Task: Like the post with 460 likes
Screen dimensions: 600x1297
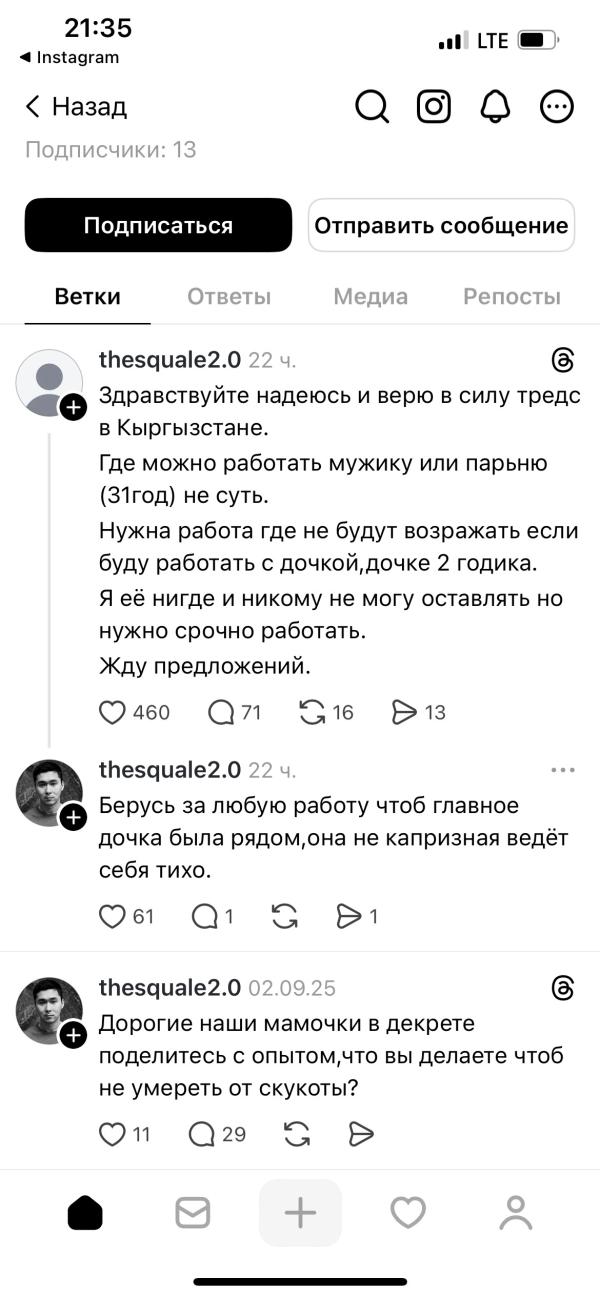Action: pos(113,712)
